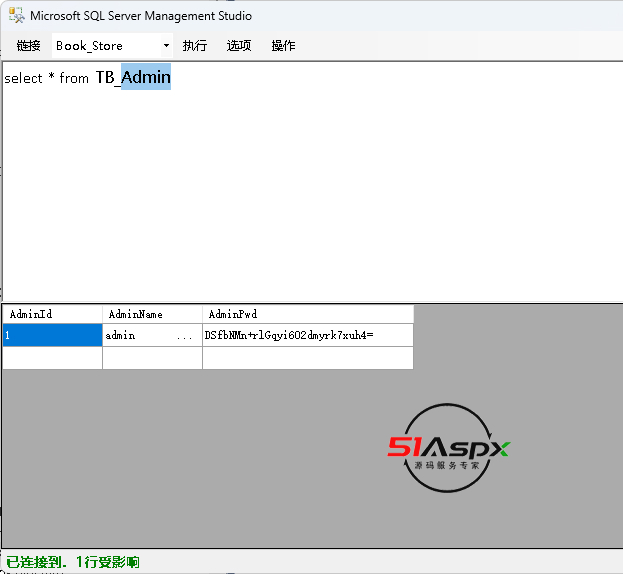Image resolution: width=623 pixels, height=574 pixels.
Task: Click the word select in the query
Action: coord(23,78)
